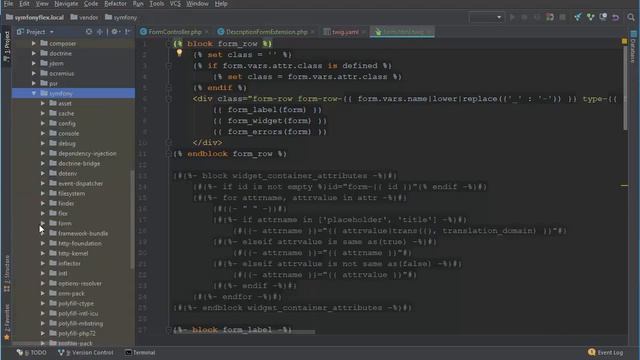Image resolution: width=640 pixels, height=360 pixels.
Task: Click line containing form_widget(form)
Action: tap(269, 121)
